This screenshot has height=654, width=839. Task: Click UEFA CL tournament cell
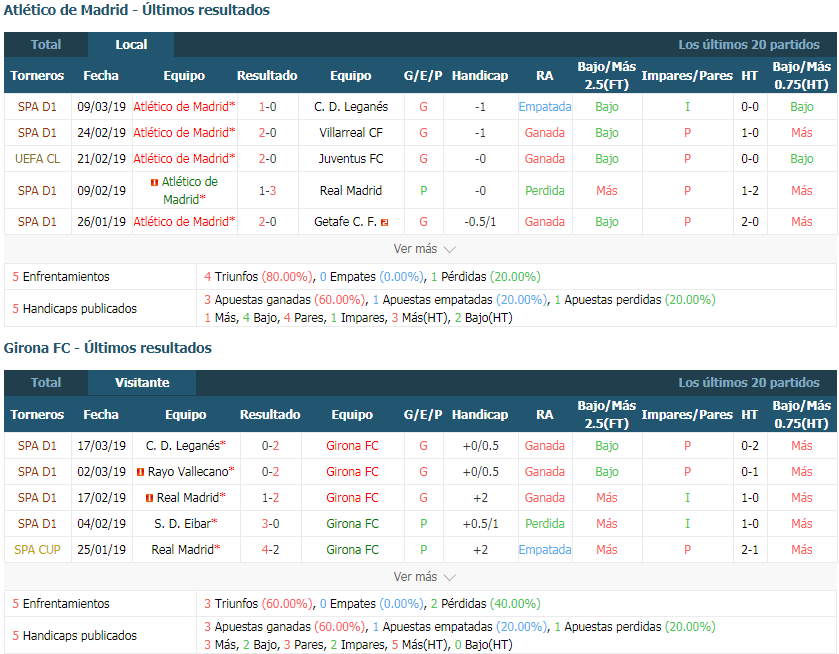pos(37,159)
